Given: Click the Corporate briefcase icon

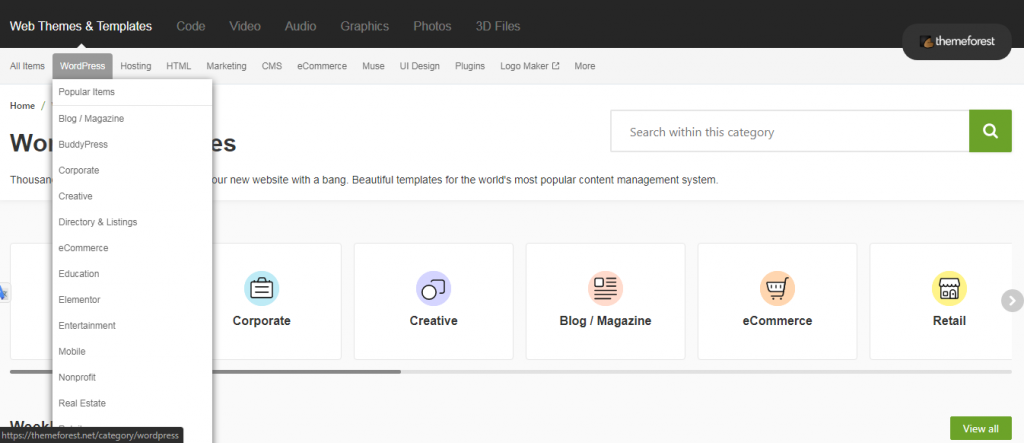Looking at the screenshot, I should (x=261, y=289).
